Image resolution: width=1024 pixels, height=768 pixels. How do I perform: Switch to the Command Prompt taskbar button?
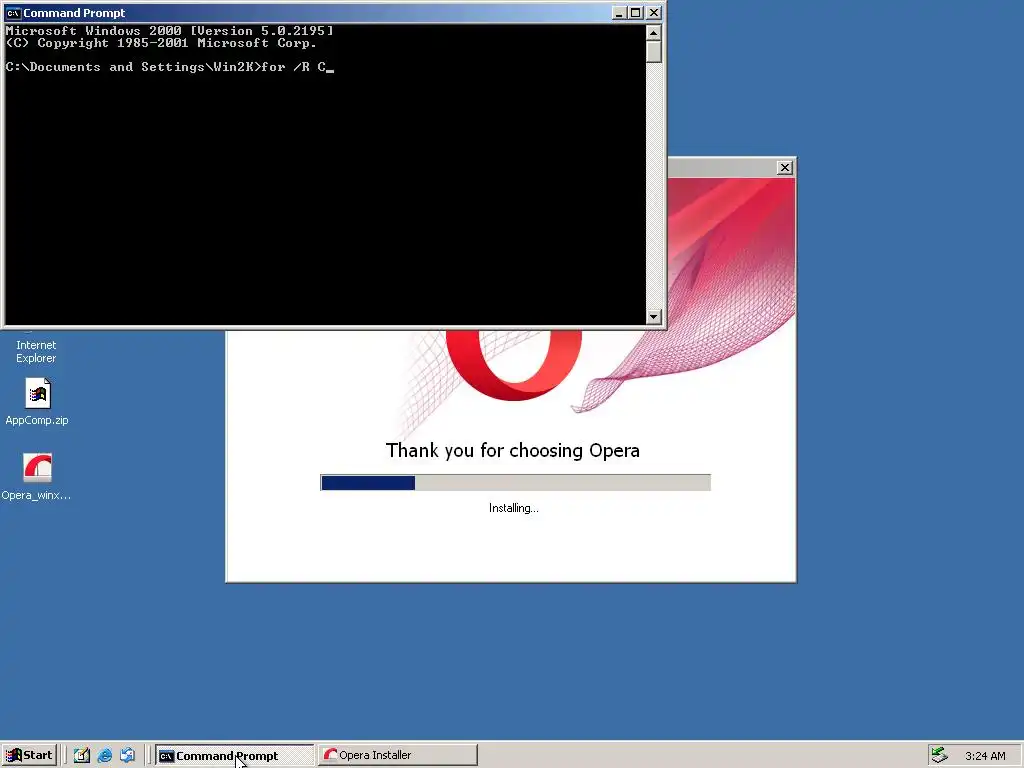[x=235, y=756]
